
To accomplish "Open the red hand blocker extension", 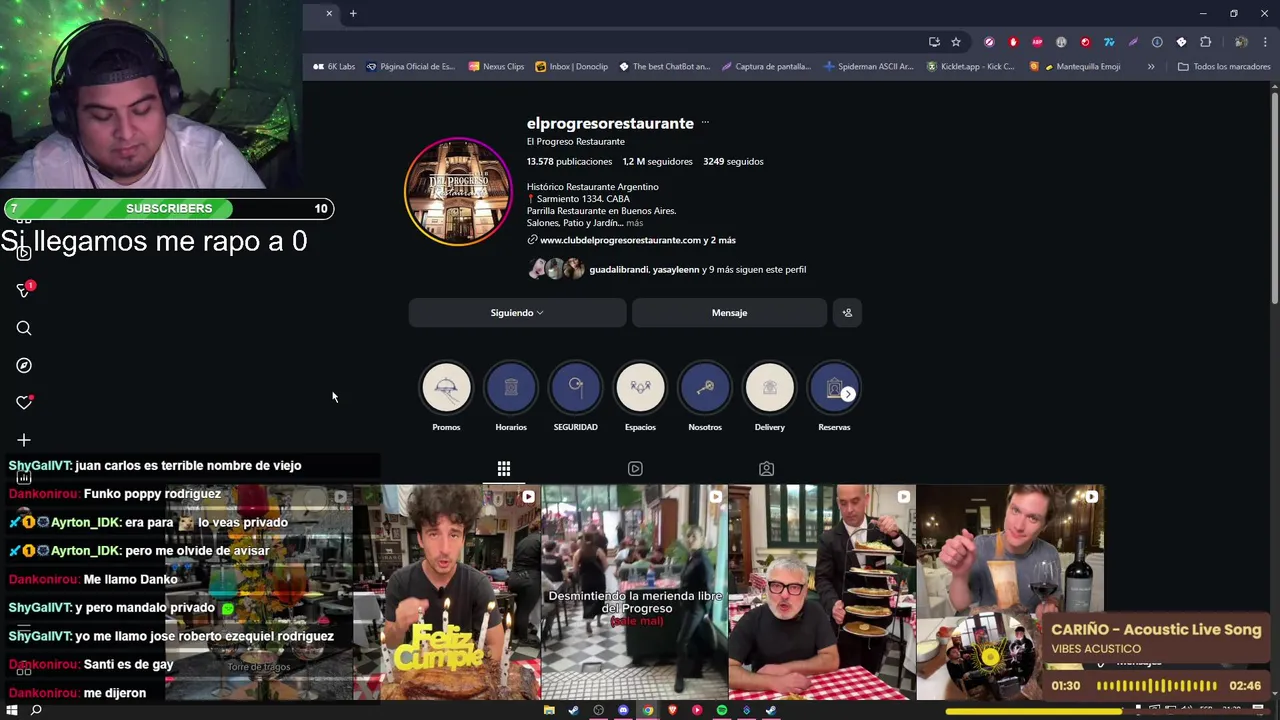I will (x=1013, y=42).
